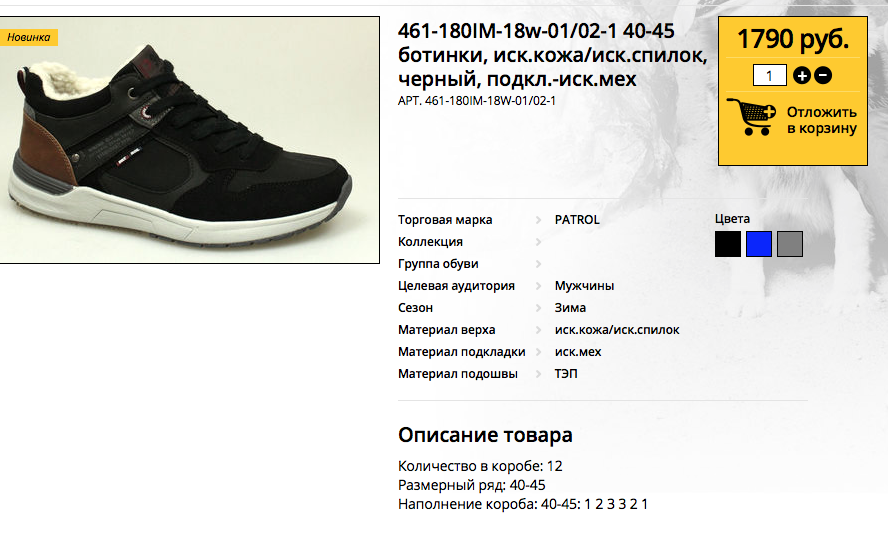Open the shoe product image
This screenshot has width=888, height=544.
189,140
